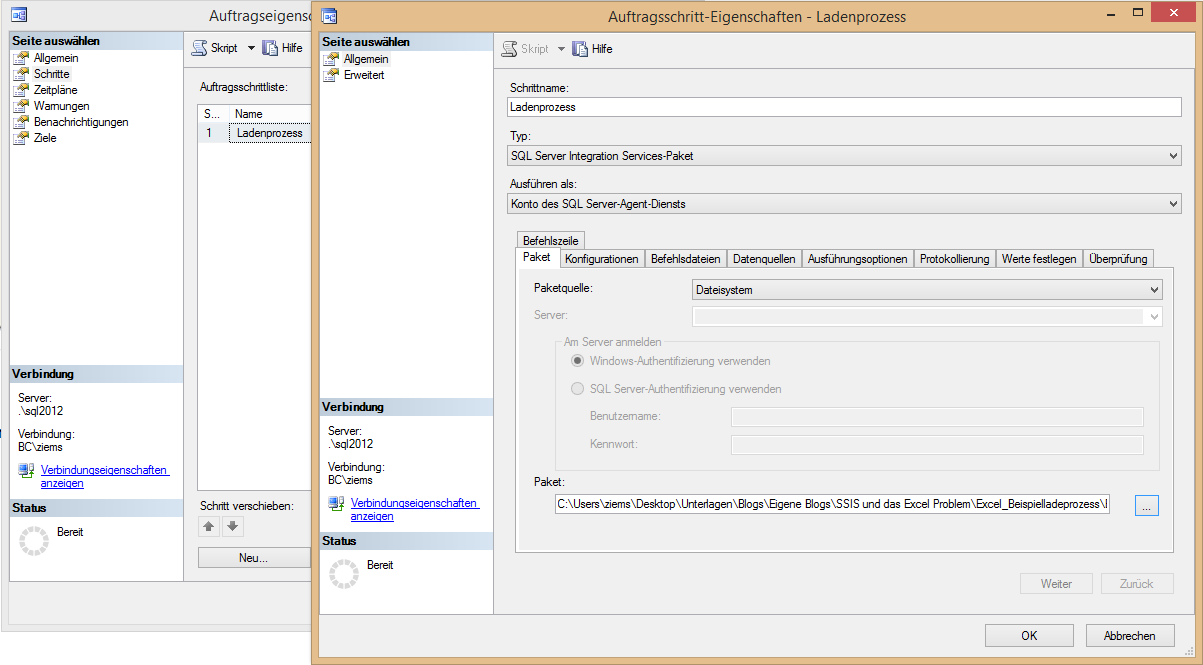Select the Allgemein page icon in front dialog

tap(331, 59)
